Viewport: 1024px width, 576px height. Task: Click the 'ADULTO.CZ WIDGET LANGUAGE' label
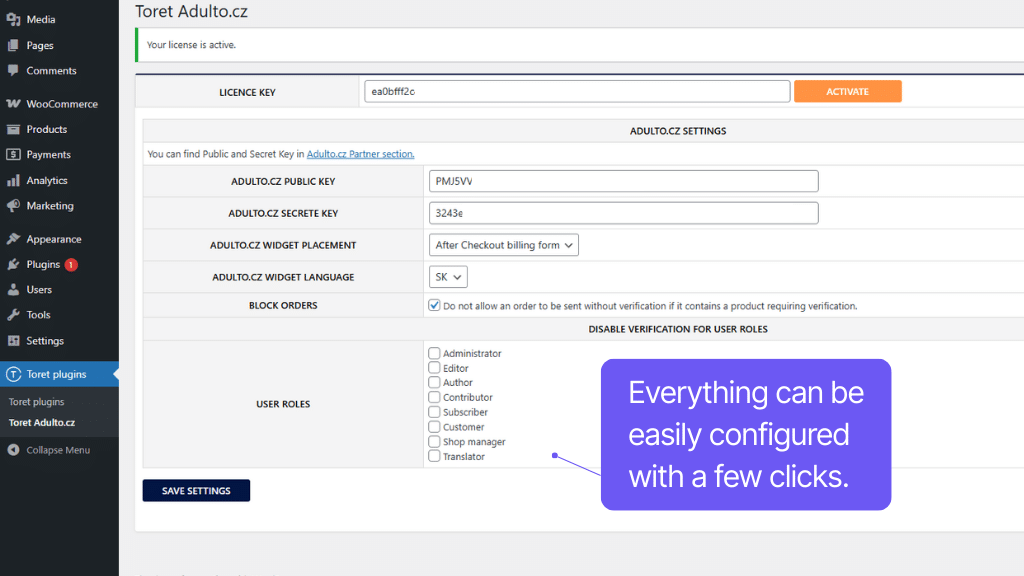click(x=283, y=278)
